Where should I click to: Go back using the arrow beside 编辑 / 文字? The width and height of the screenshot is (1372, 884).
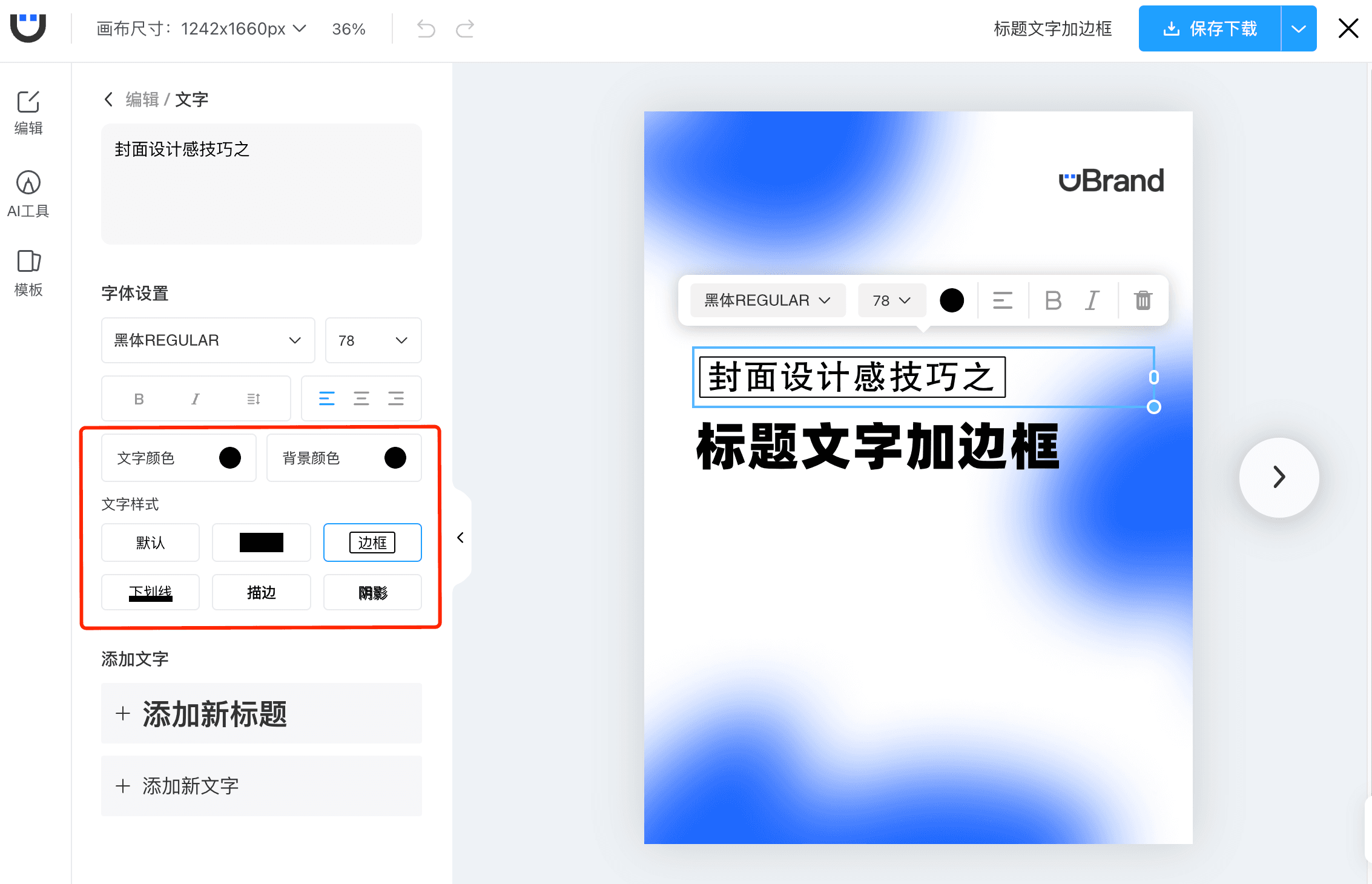pos(108,99)
